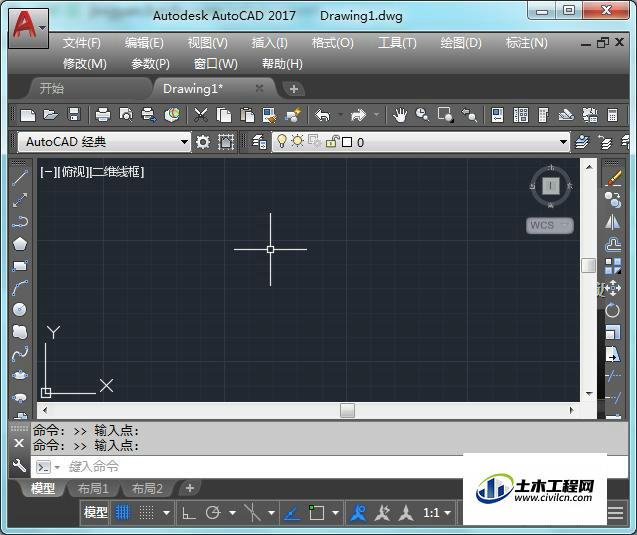Image resolution: width=637 pixels, height=535 pixels.
Task: Expand the layer list dropdown arrow
Action: pos(563,142)
